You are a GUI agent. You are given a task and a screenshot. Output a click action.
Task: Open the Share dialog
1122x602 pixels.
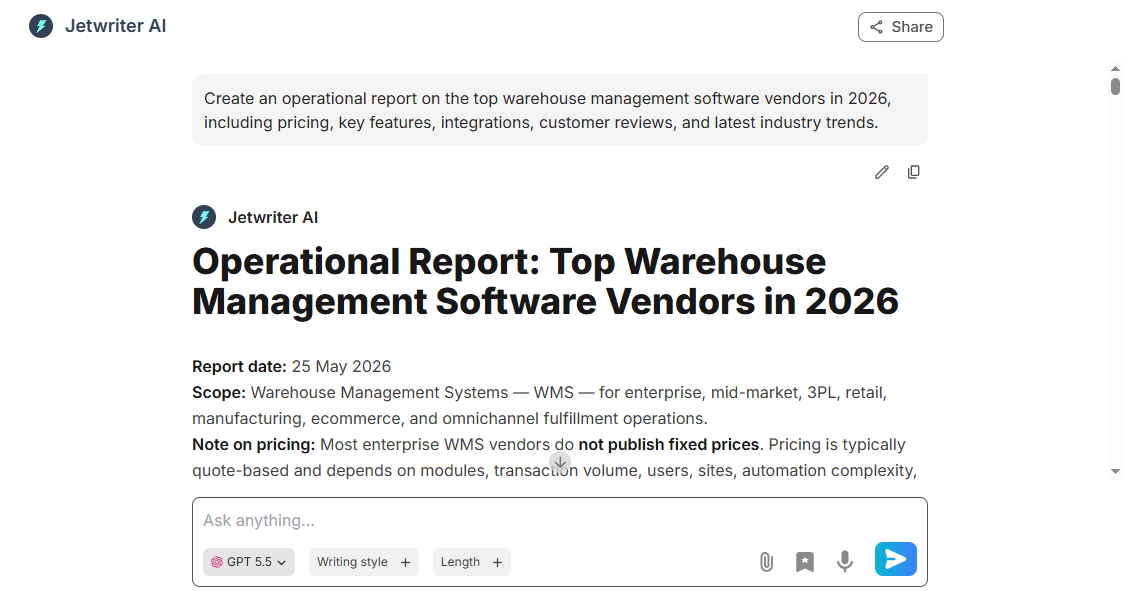(x=900, y=27)
